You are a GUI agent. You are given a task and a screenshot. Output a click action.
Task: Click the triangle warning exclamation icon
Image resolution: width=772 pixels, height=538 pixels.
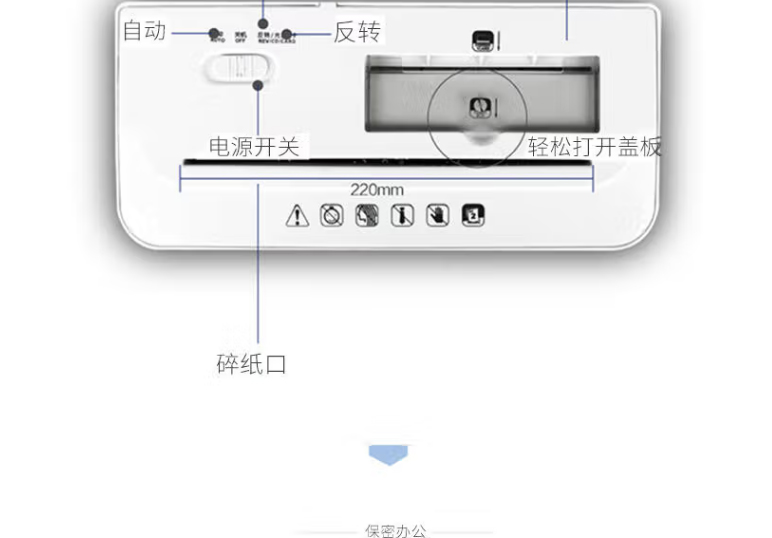297,216
